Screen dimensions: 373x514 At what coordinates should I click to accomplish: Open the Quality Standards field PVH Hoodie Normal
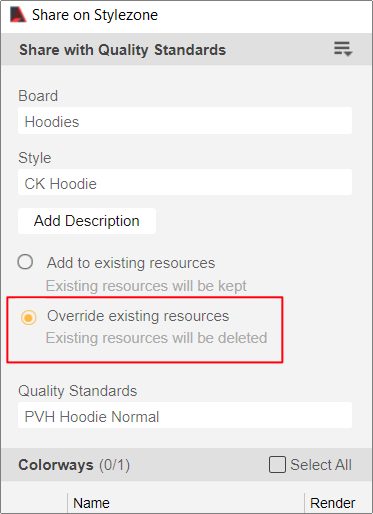click(x=185, y=415)
